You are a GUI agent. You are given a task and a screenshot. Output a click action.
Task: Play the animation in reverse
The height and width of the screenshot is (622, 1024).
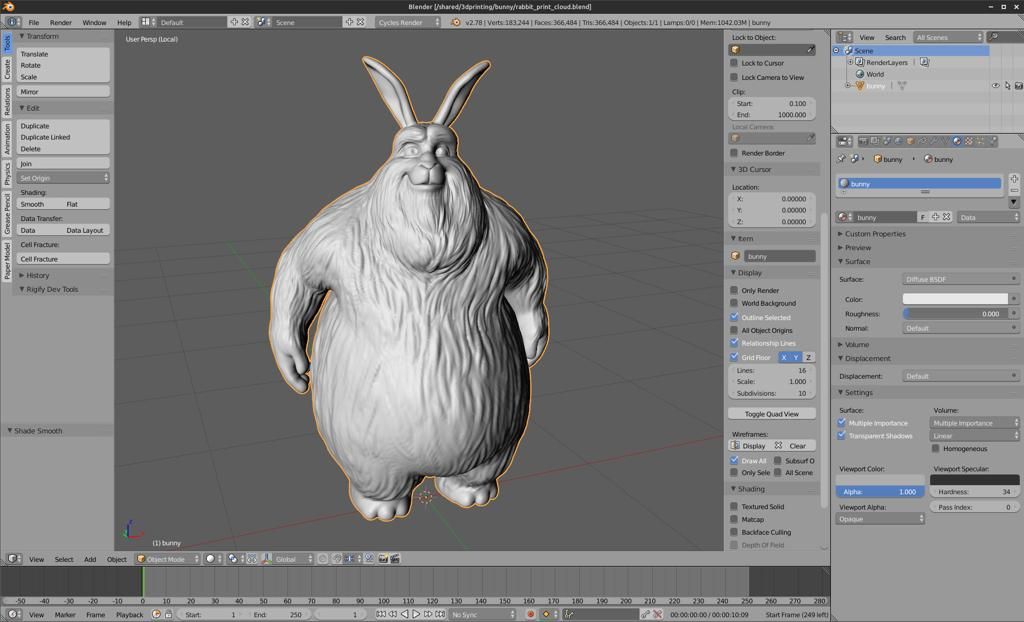click(x=404, y=614)
